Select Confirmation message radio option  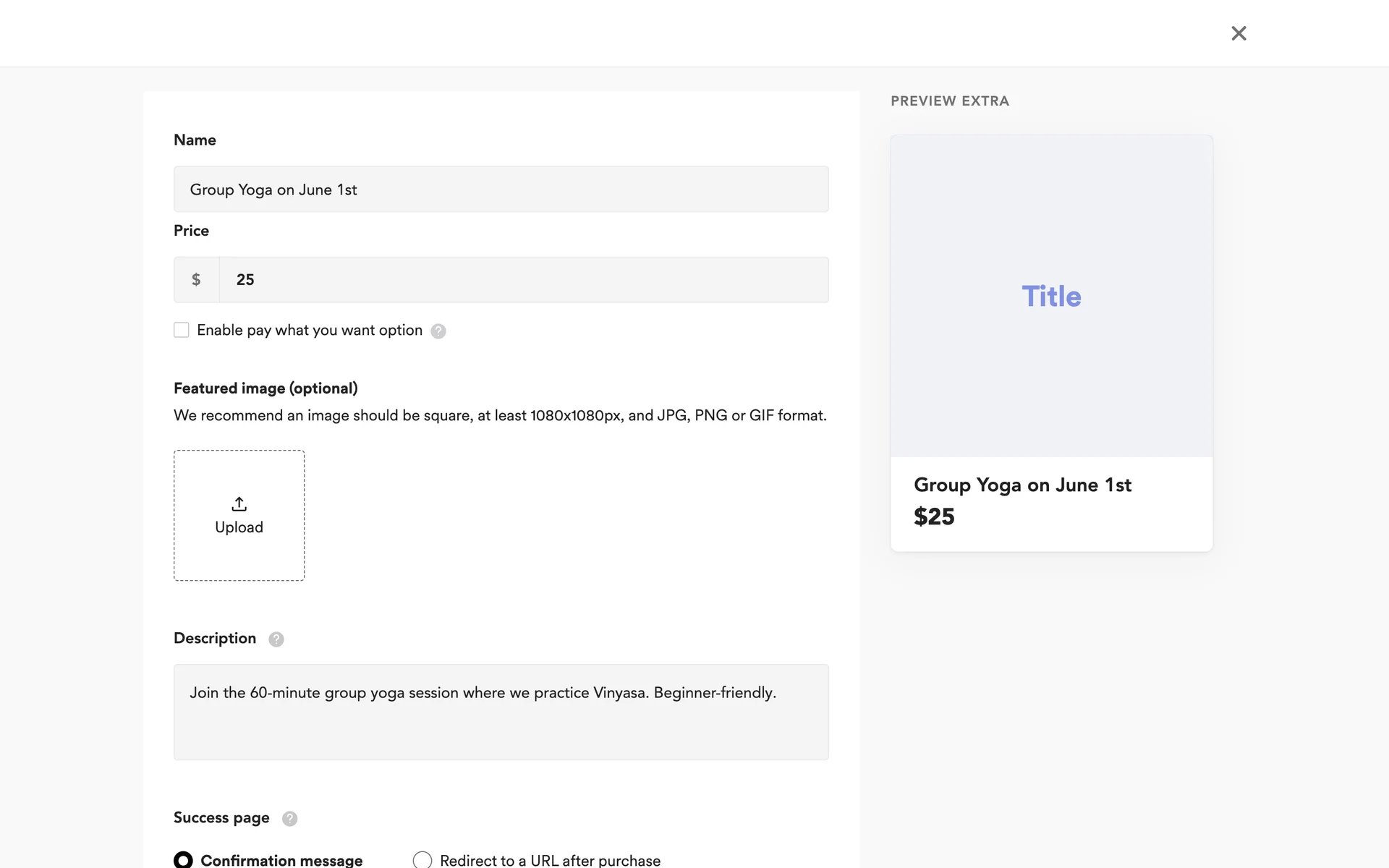pyautogui.click(x=184, y=859)
